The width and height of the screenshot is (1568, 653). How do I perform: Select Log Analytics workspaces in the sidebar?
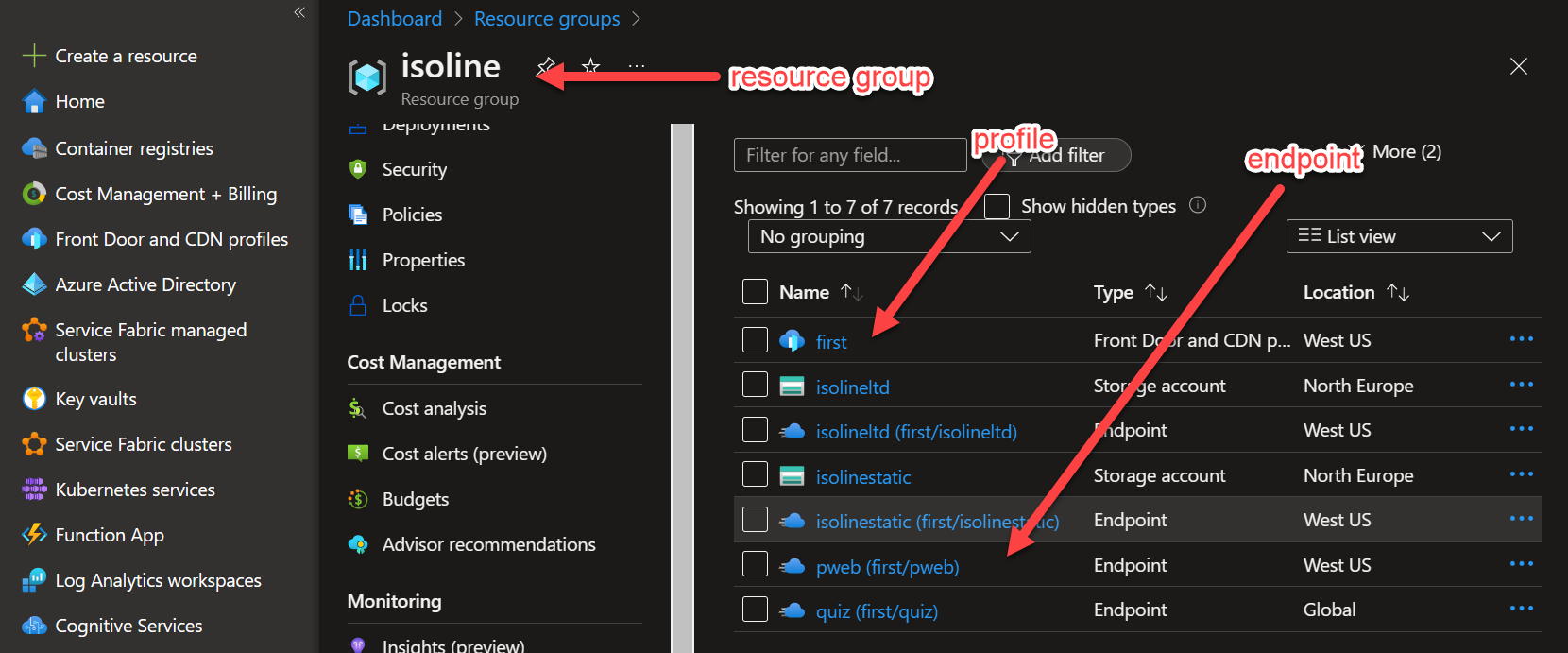pyautogui.click(x=158, y=580)
